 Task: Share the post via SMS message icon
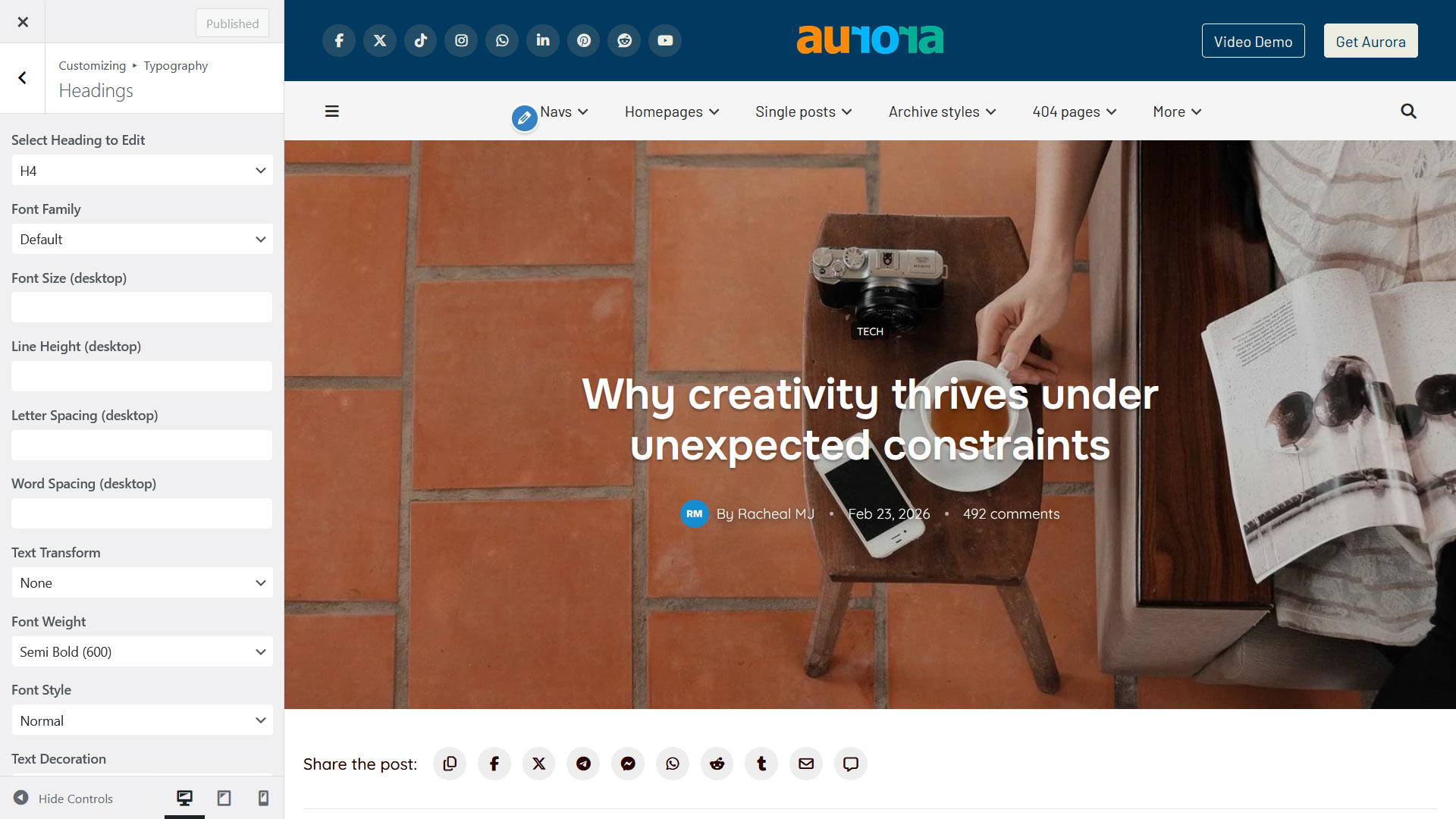(x=851, y=764)
